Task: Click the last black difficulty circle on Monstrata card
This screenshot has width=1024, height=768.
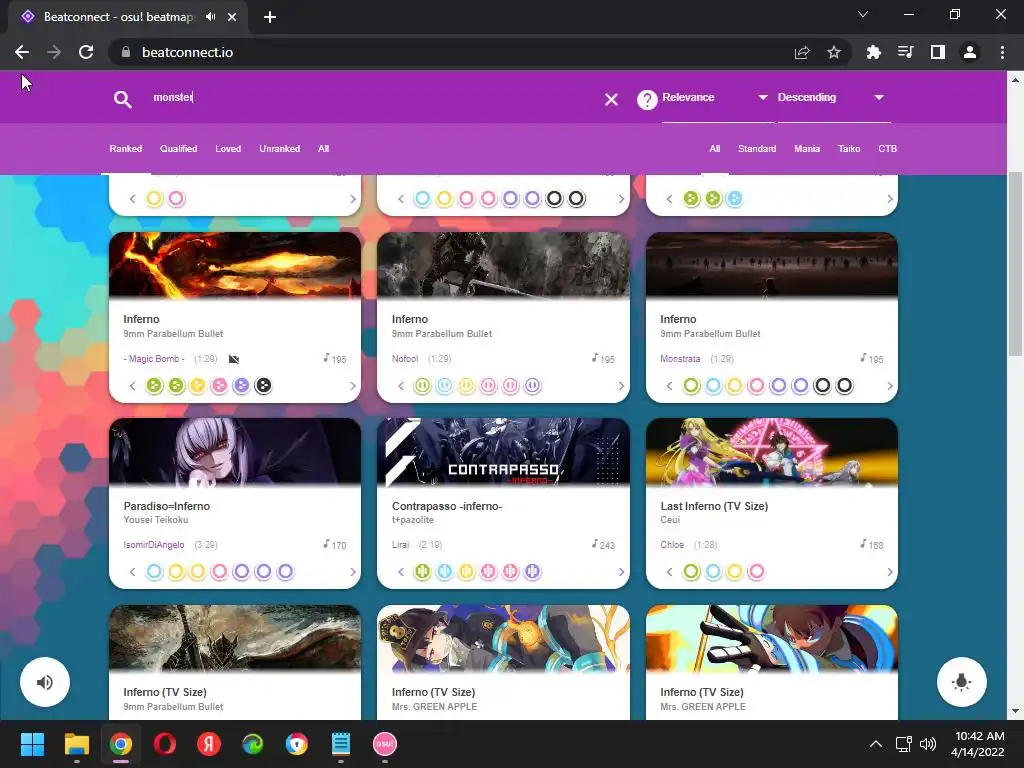Action: pos(844,386)
